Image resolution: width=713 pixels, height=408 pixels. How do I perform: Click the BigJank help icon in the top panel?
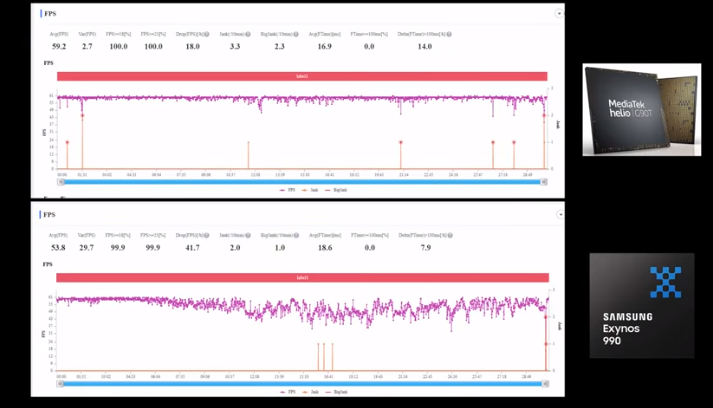pyautogui.click(x=296, y=33)
